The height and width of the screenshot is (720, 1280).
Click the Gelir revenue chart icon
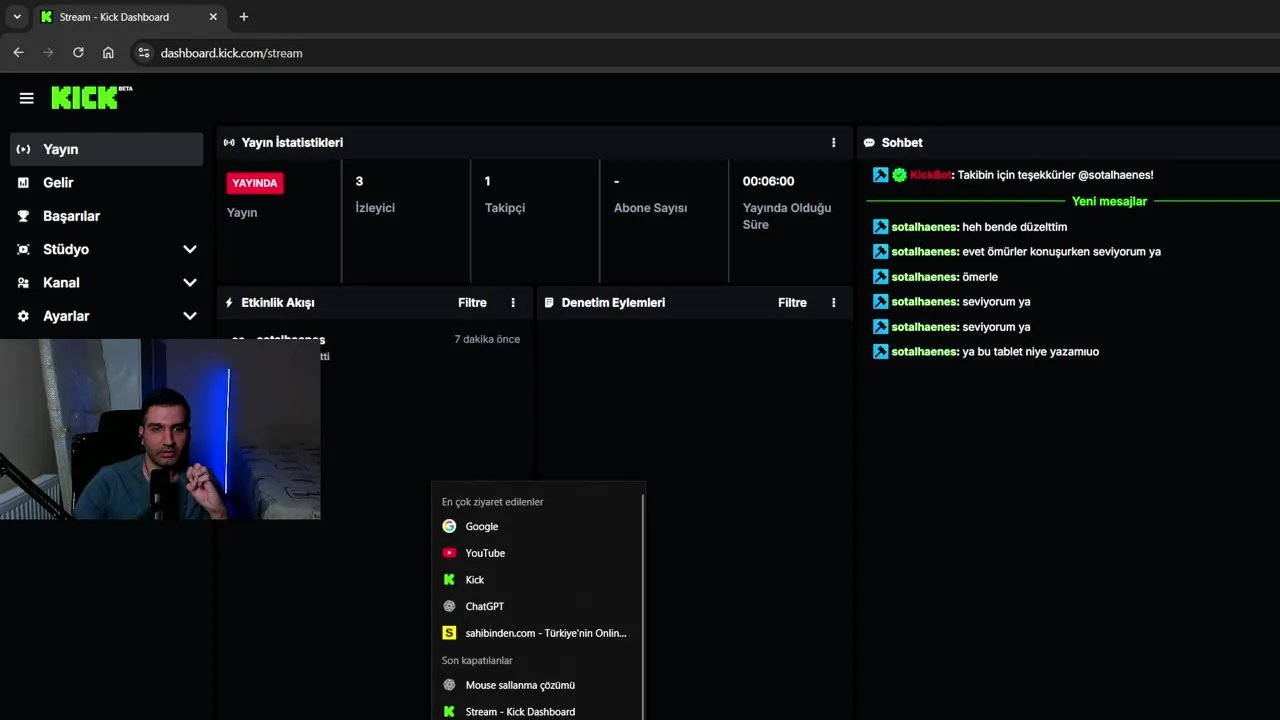[x=23, y=182]
